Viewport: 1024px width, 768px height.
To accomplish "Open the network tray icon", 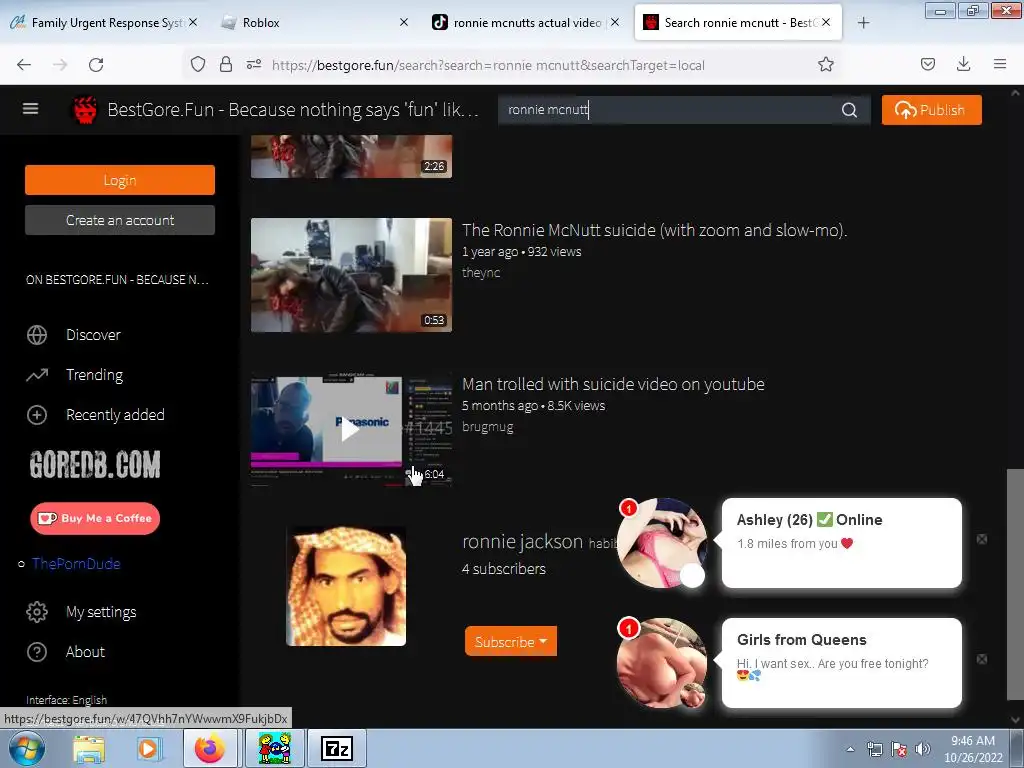I will click(874, 749).
